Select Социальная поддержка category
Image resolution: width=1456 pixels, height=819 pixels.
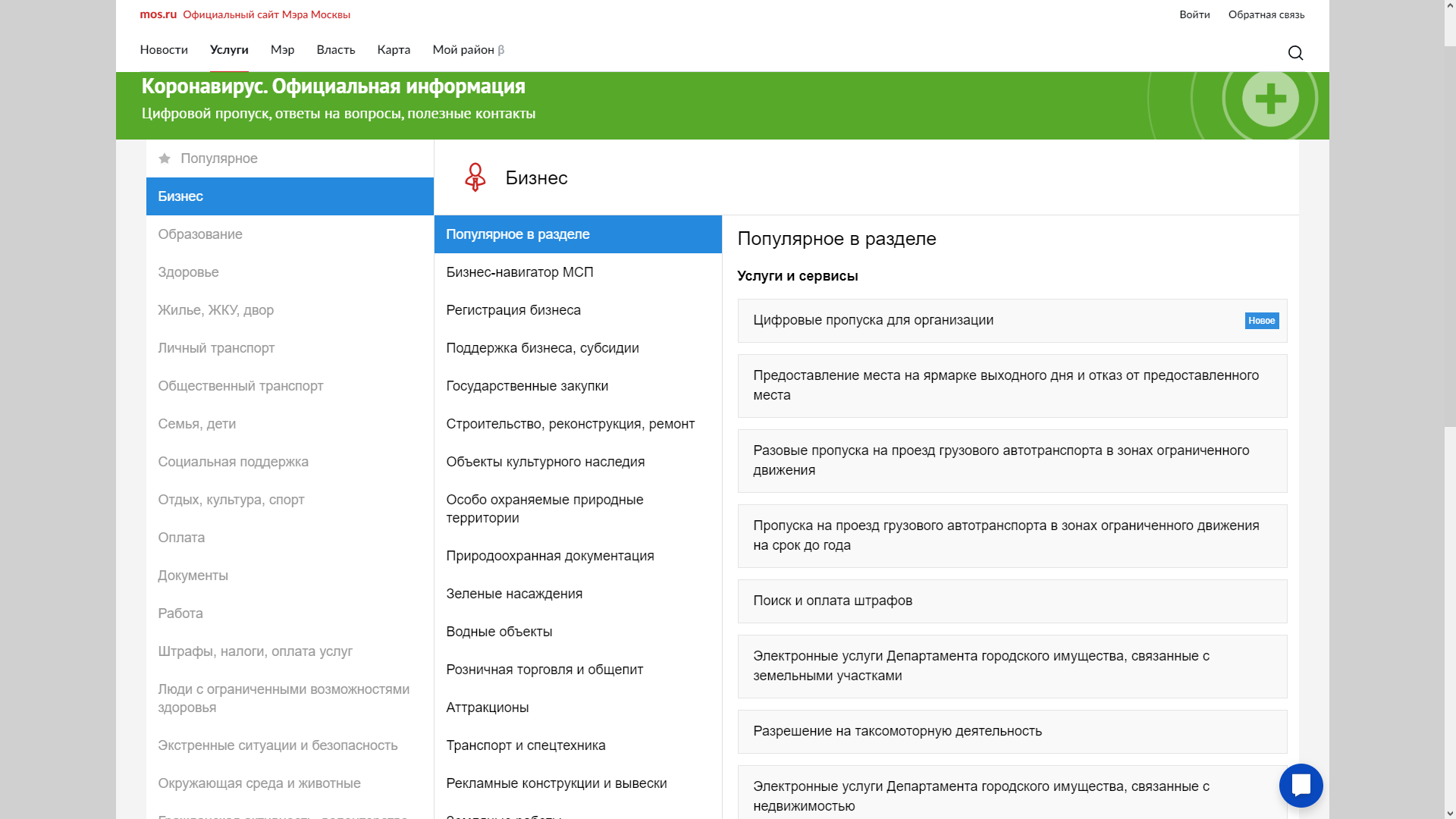(290, 462)
